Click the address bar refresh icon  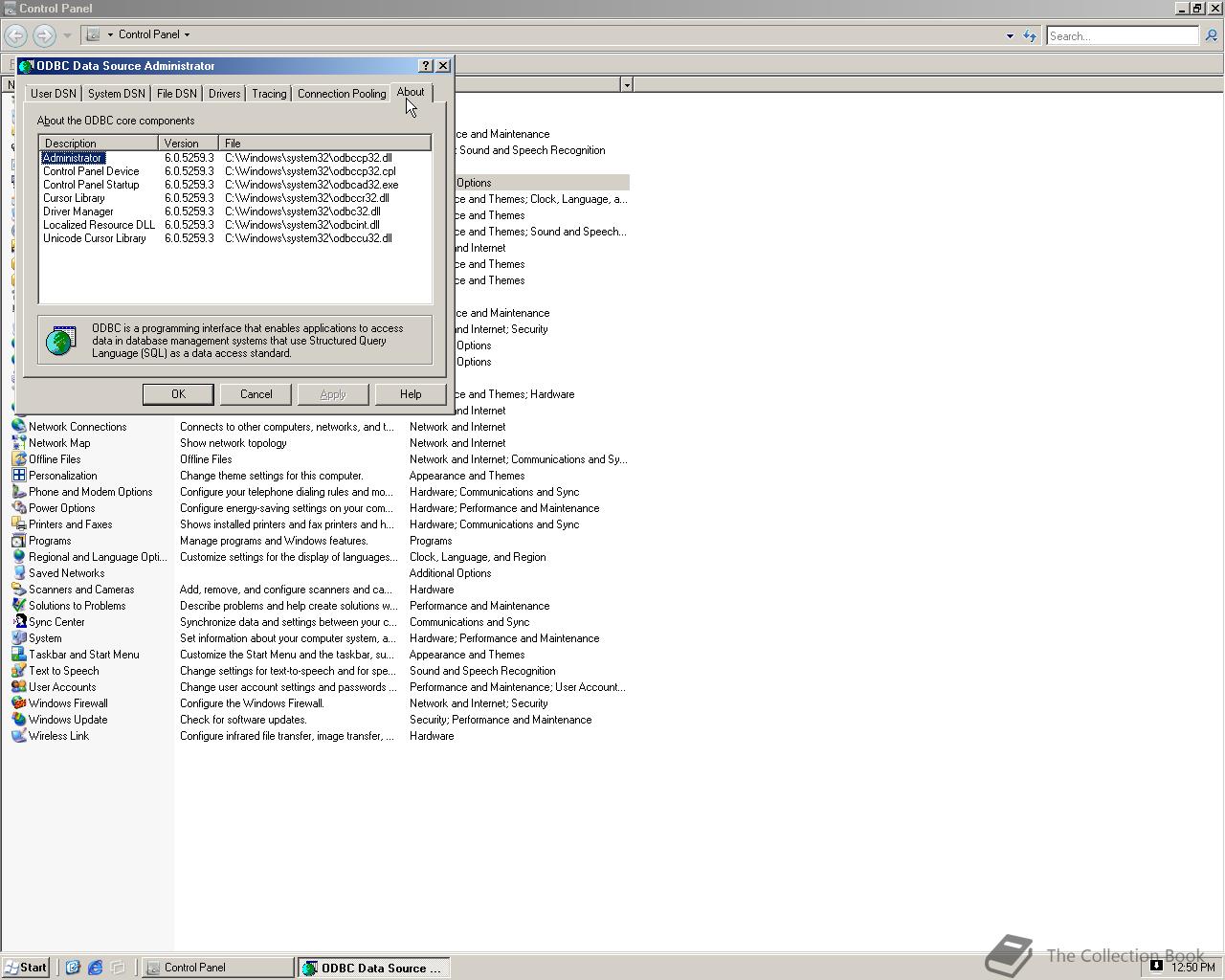pos(1030,35)
